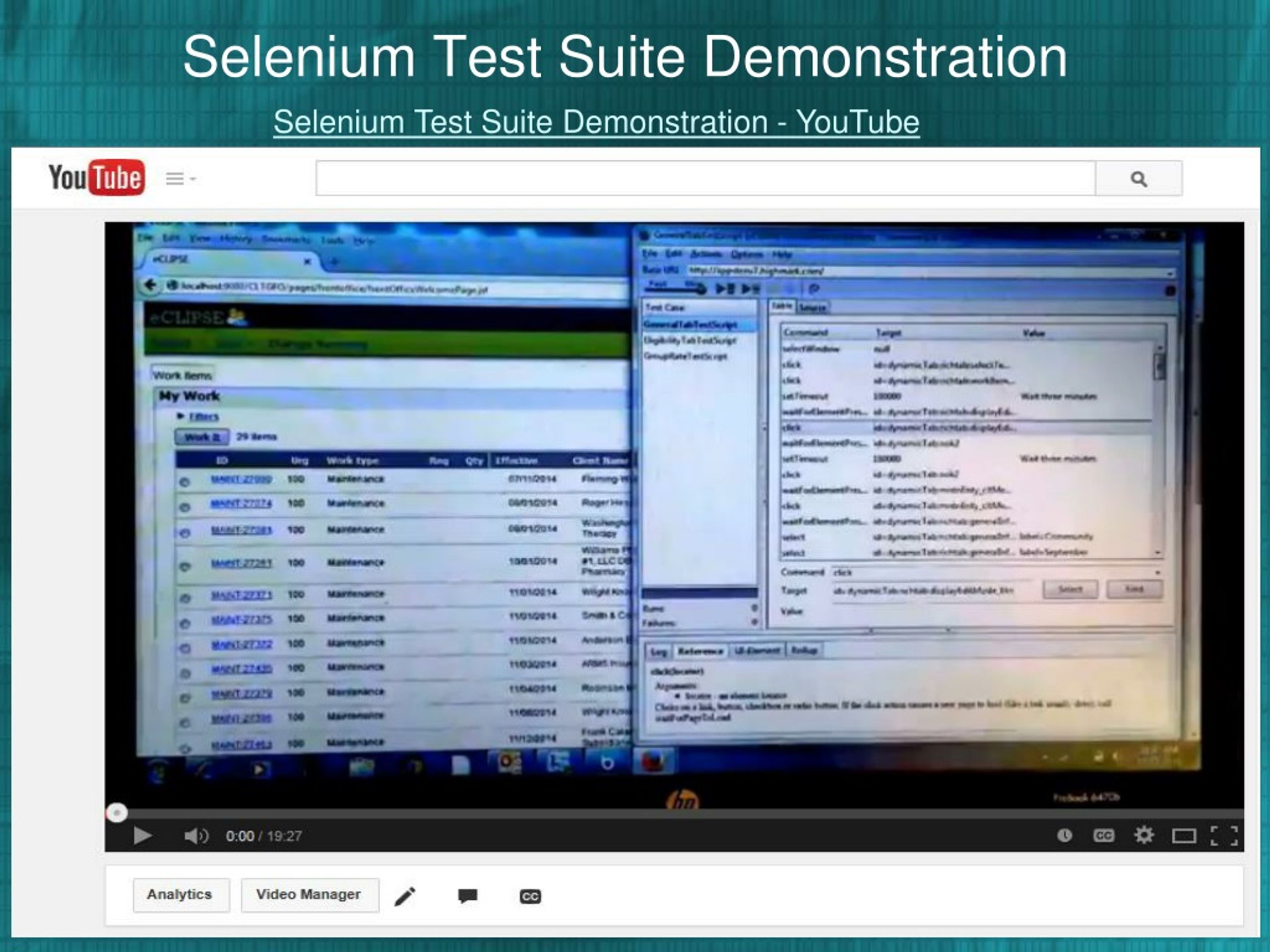The width and height of the screenshot is (1270, 952).
Task: Click the YouTube logo
Action: pos(96,178)
